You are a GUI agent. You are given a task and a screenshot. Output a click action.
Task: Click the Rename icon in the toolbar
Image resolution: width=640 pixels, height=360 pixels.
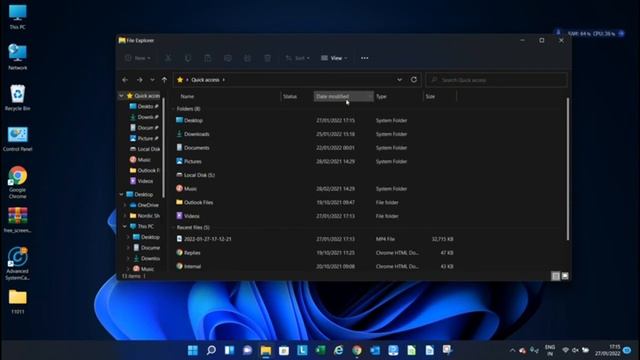228,58
